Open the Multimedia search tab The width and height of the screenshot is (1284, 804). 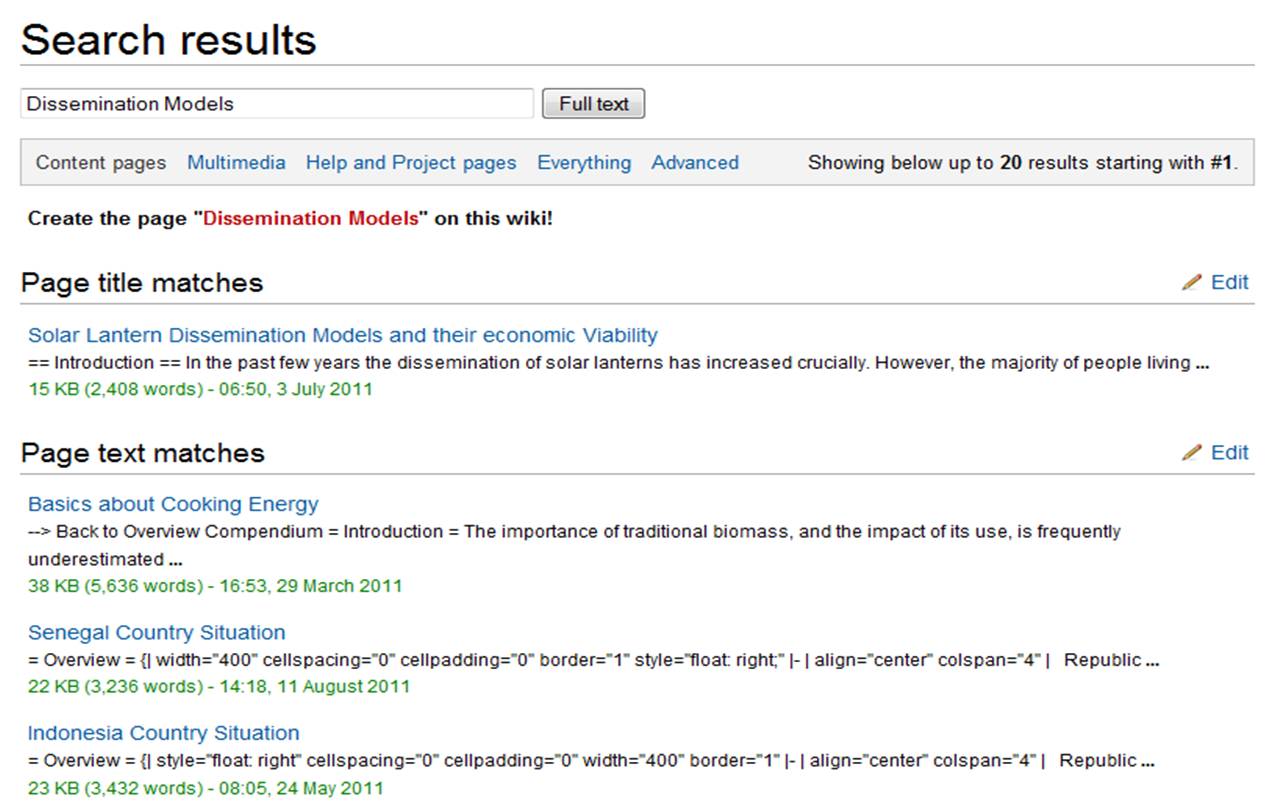tap(236, 163)
